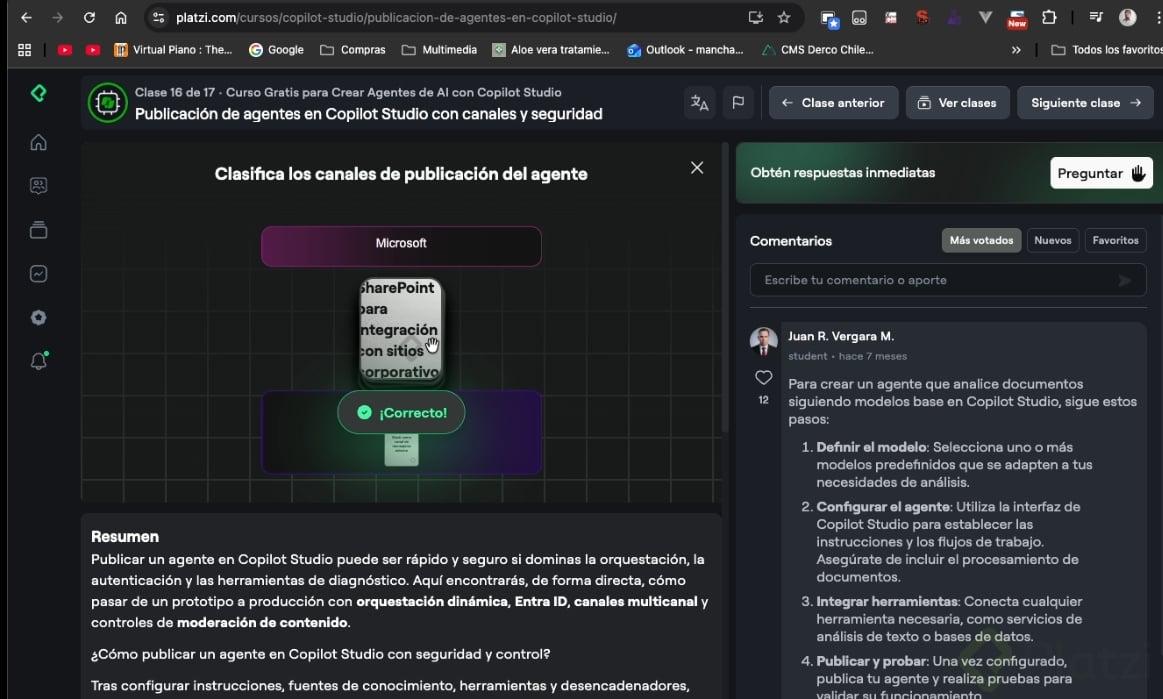This screenshot has width=1163, height=699.
Task: Close the classification activity with X
Action: [697, 168]
